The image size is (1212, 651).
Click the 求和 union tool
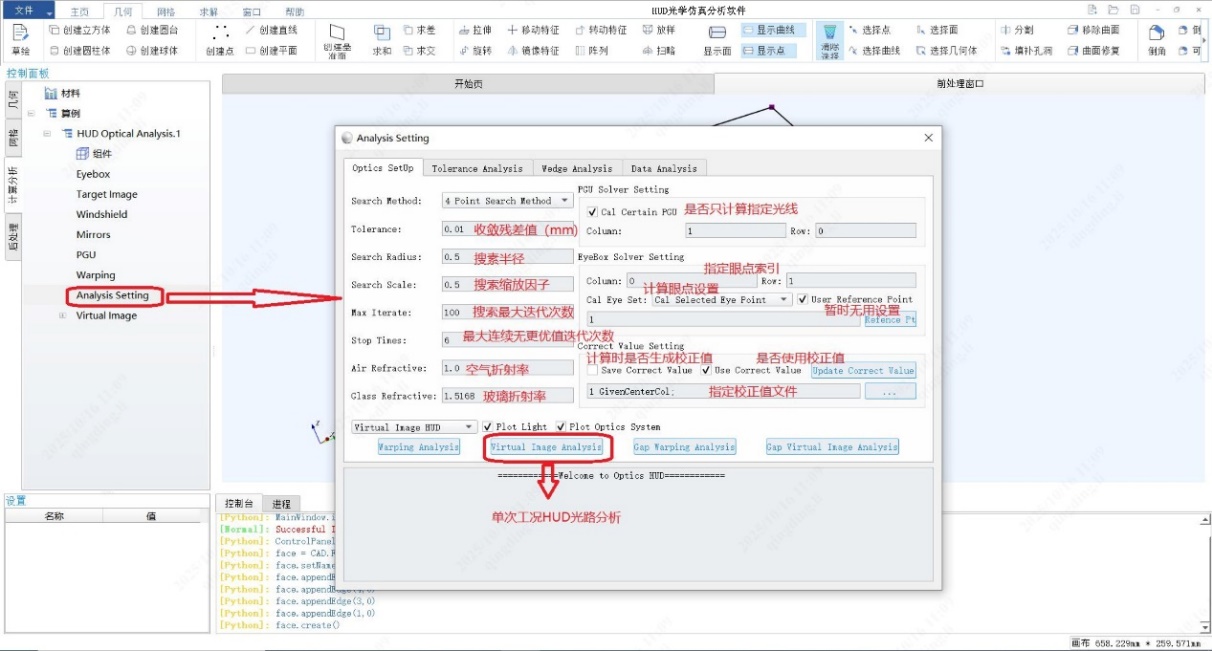[382, 40]
